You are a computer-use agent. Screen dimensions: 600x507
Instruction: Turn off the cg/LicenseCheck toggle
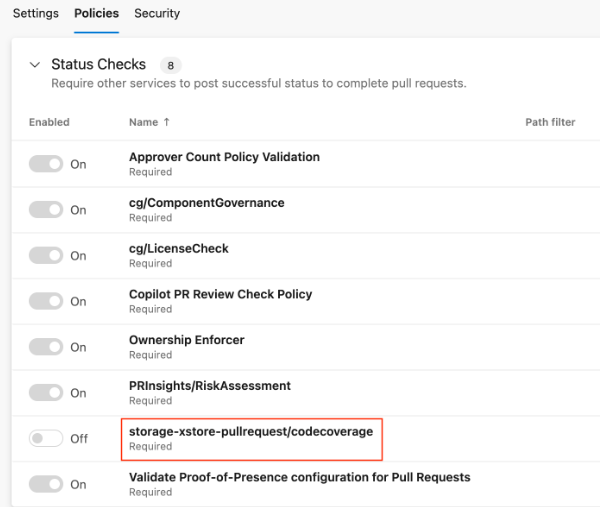(46, 256)
